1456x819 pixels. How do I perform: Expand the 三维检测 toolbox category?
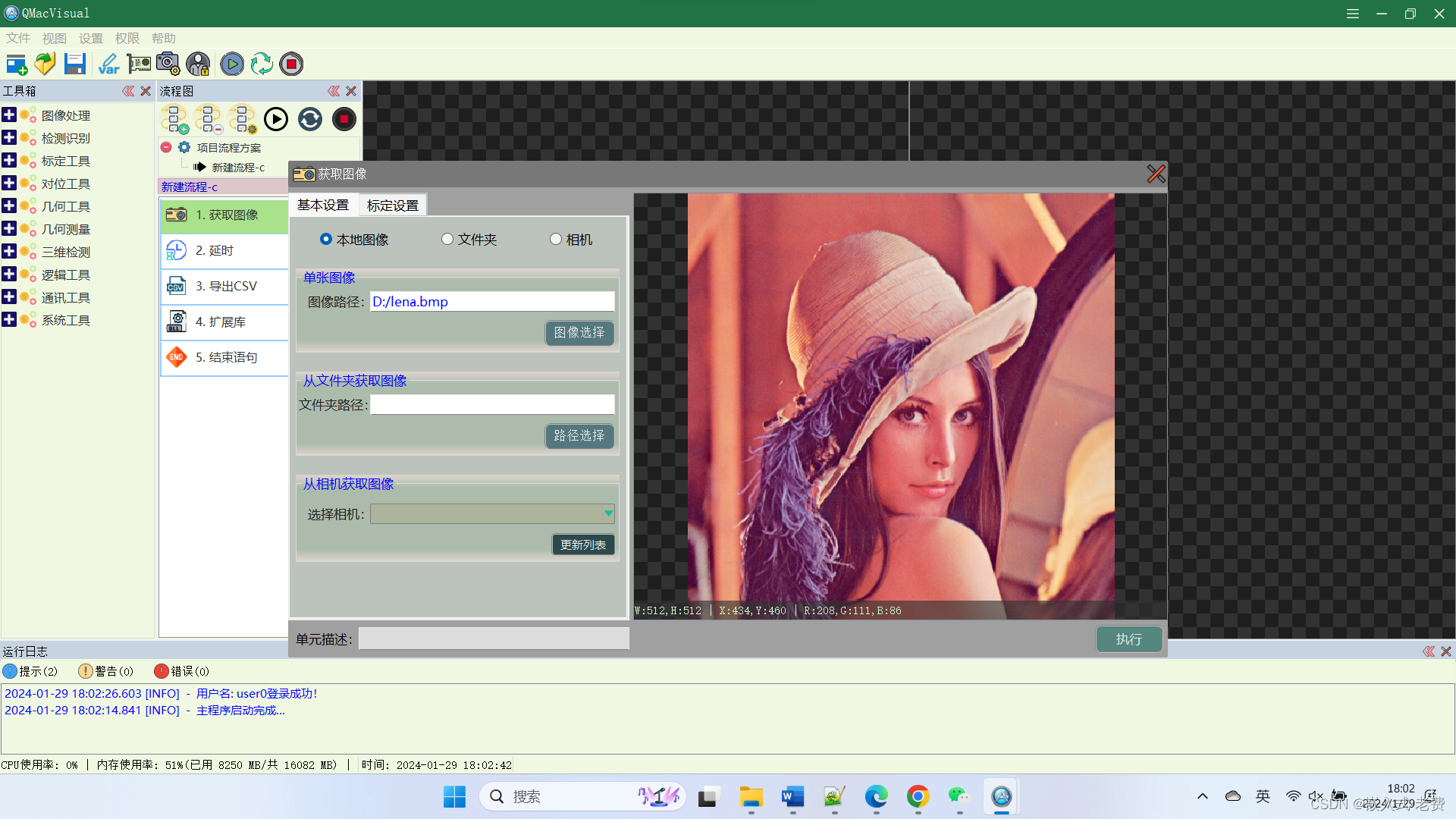[x=9, y=252]
